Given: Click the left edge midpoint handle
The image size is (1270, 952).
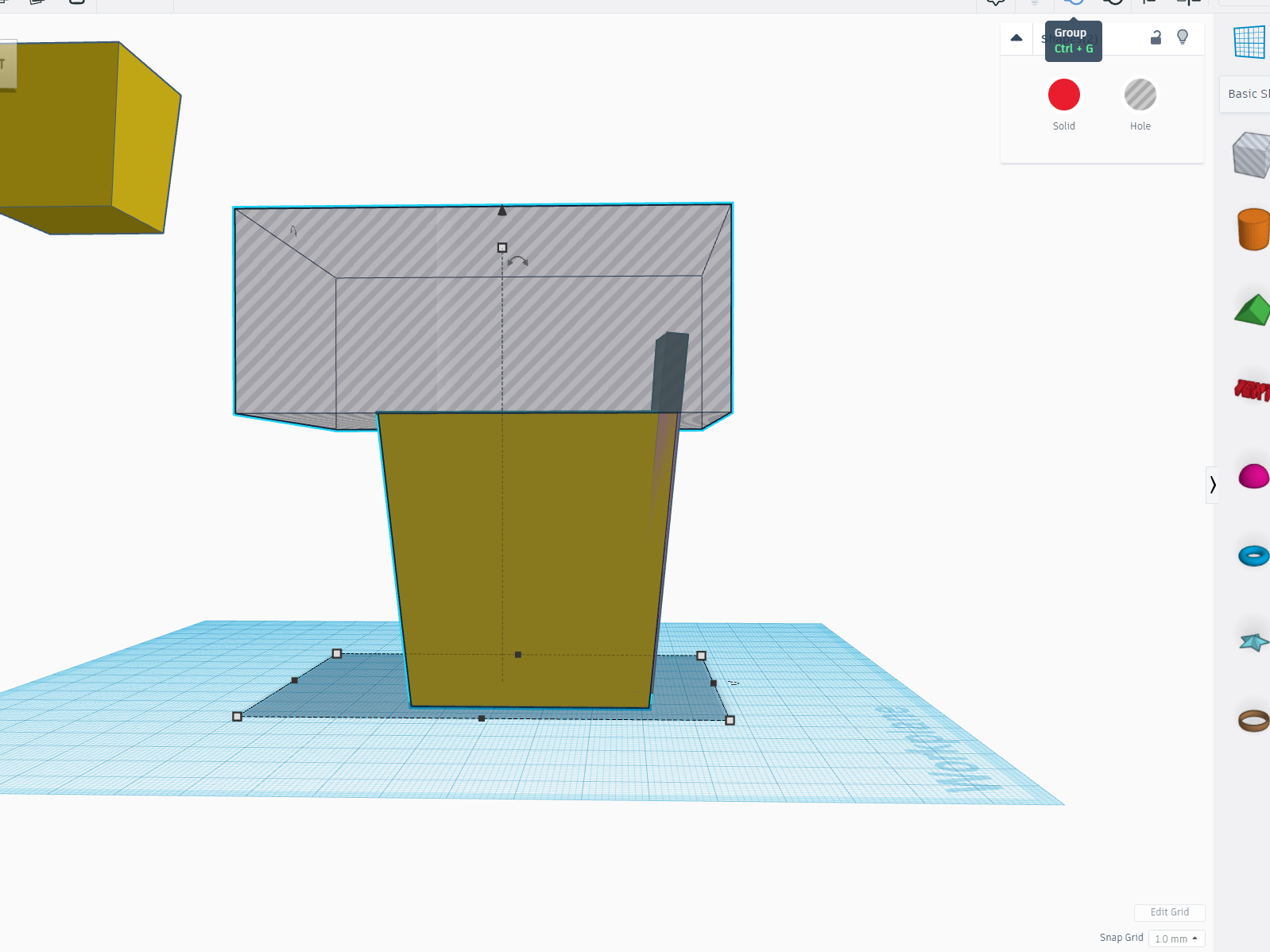Looking at the screenshot, I should tap(295, 680).
